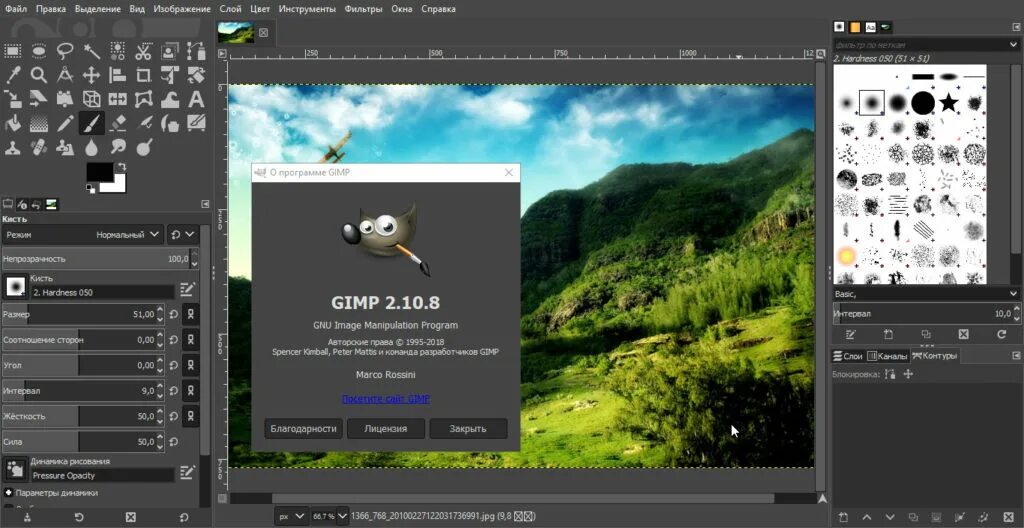Select the star-shaped brush thumbnail

point(948,103)
